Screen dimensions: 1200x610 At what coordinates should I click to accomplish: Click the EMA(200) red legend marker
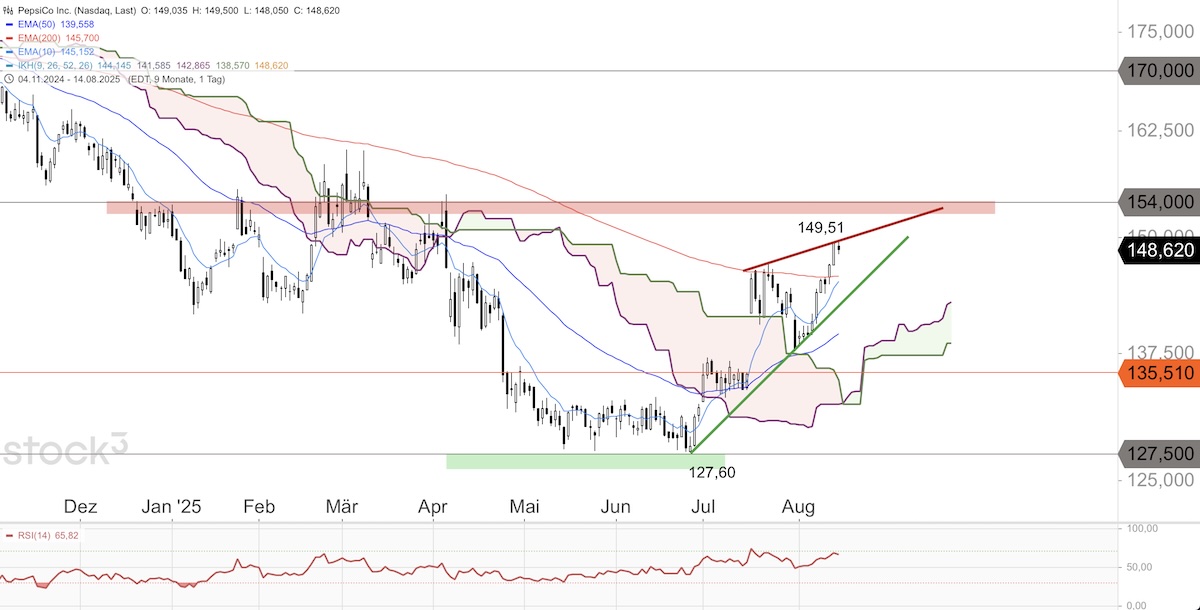pyautogui.click(x=9, y=36)
